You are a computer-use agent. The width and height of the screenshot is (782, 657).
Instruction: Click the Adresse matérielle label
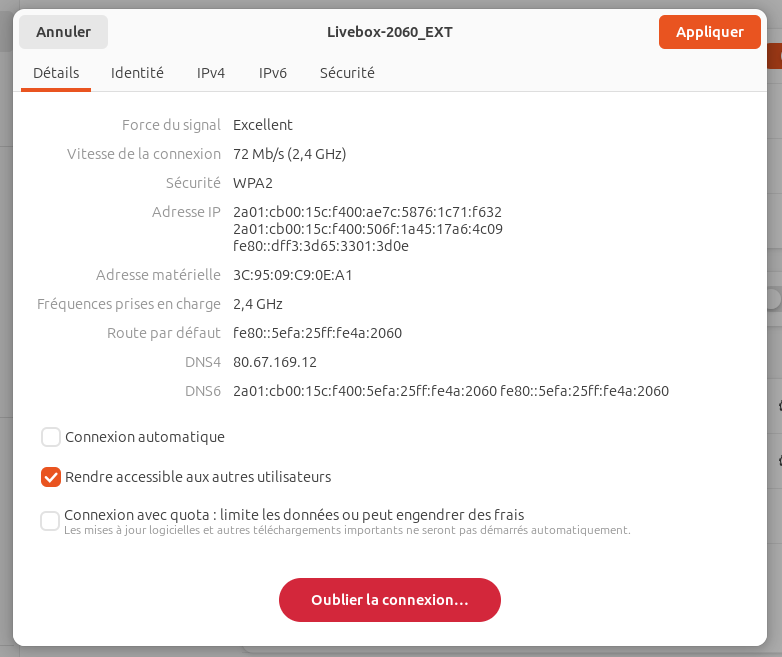point(158,275)
